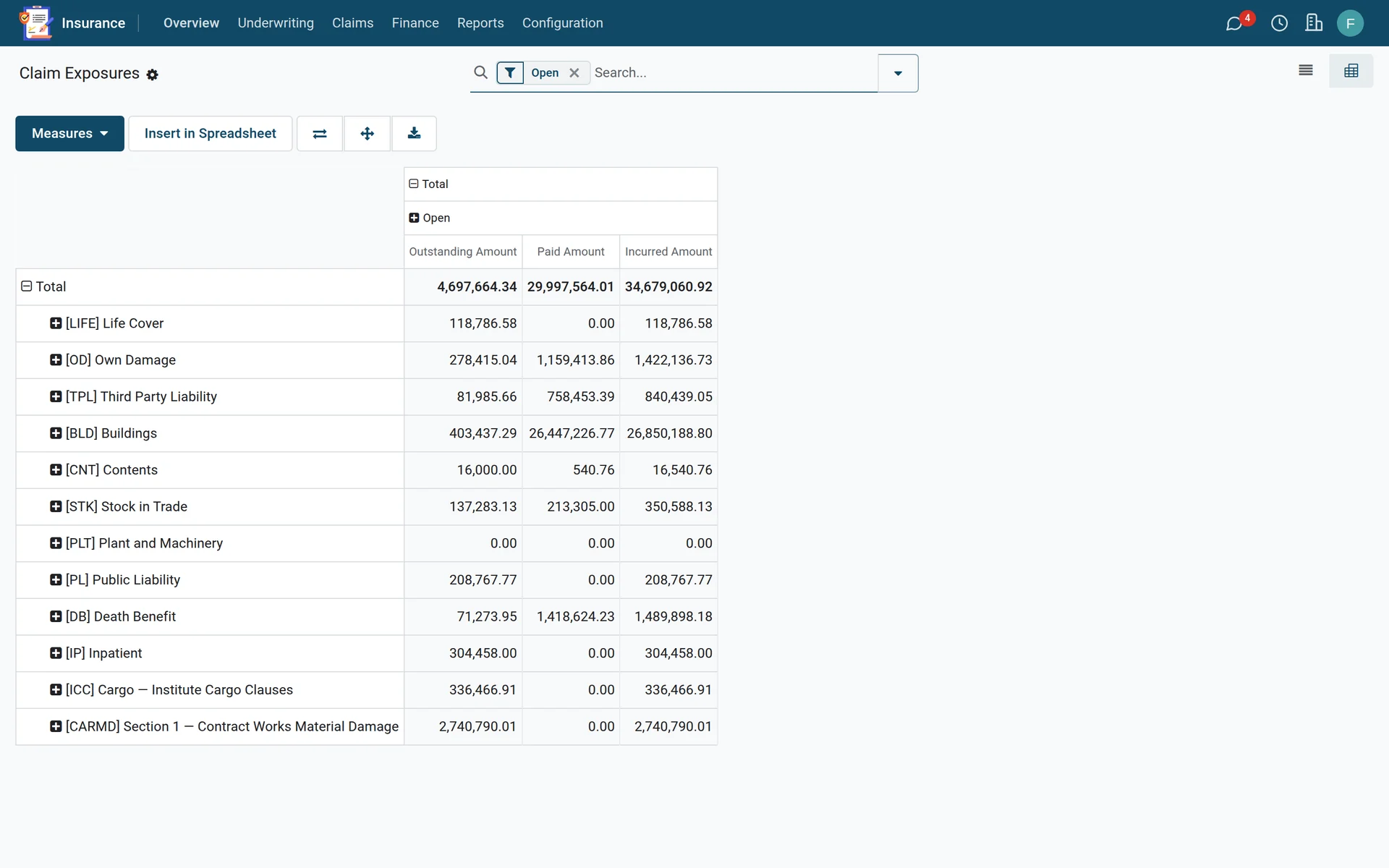Switch to pivot view
Screen dimensions: 1389x868
(1351, 71)
